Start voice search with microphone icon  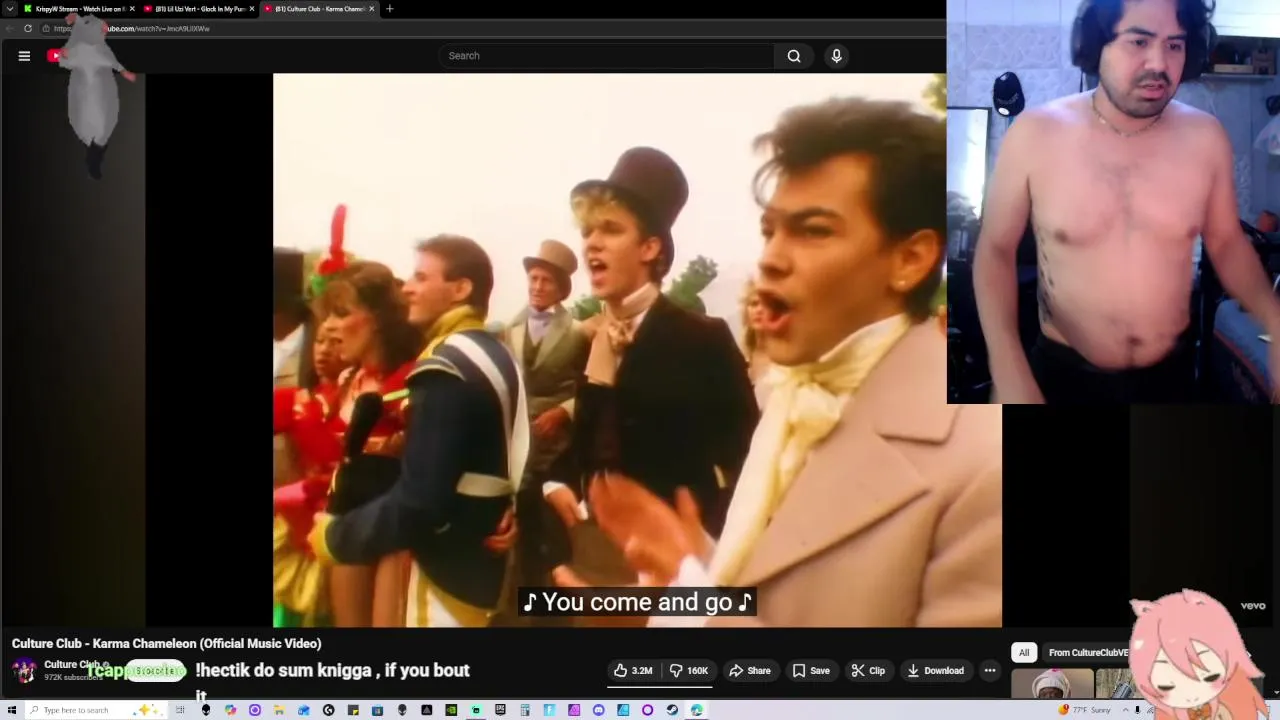coord(837,56)
